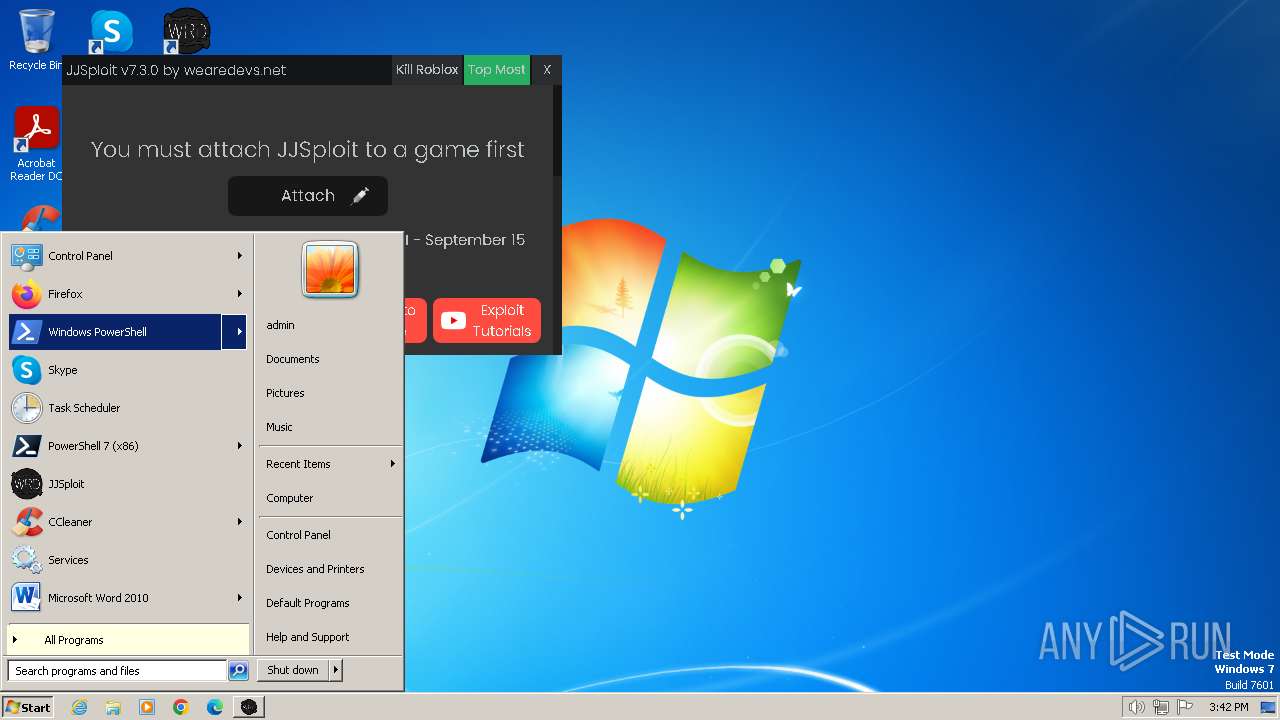The height and width of the screenshot is (720, 1280).
Task: Open Shut down options arrow
Action: [x=336, y=670]
